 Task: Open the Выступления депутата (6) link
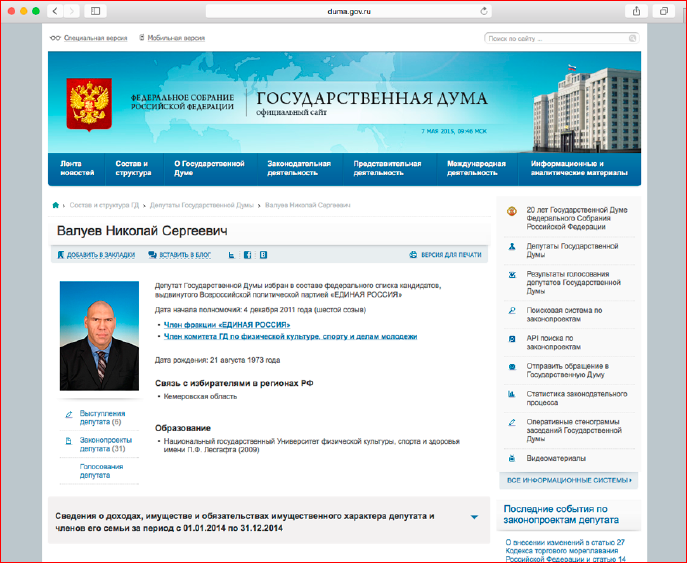[102, 418]
